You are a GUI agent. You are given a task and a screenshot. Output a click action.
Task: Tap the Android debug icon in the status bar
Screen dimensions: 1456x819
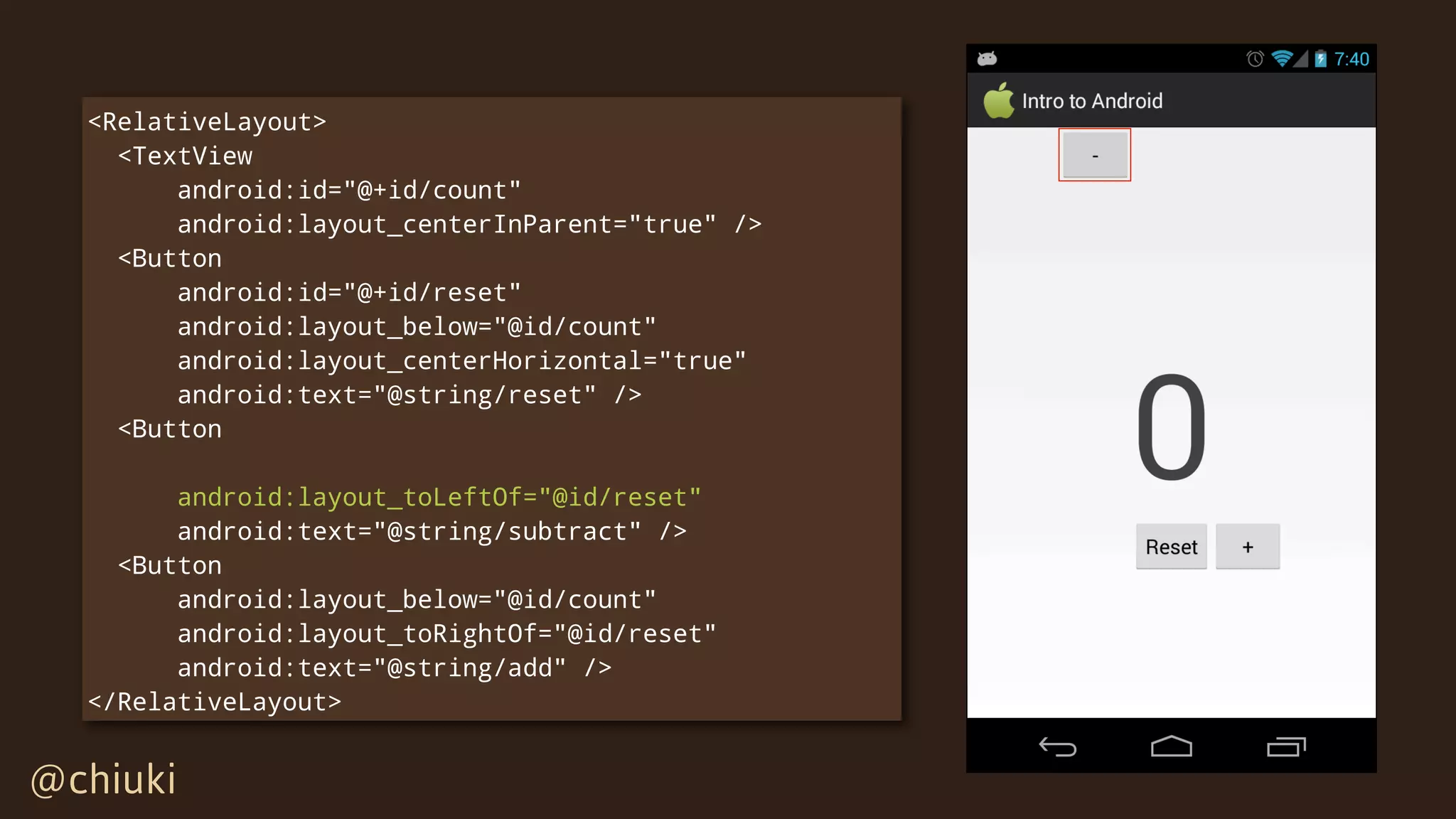tap(987, 58)
